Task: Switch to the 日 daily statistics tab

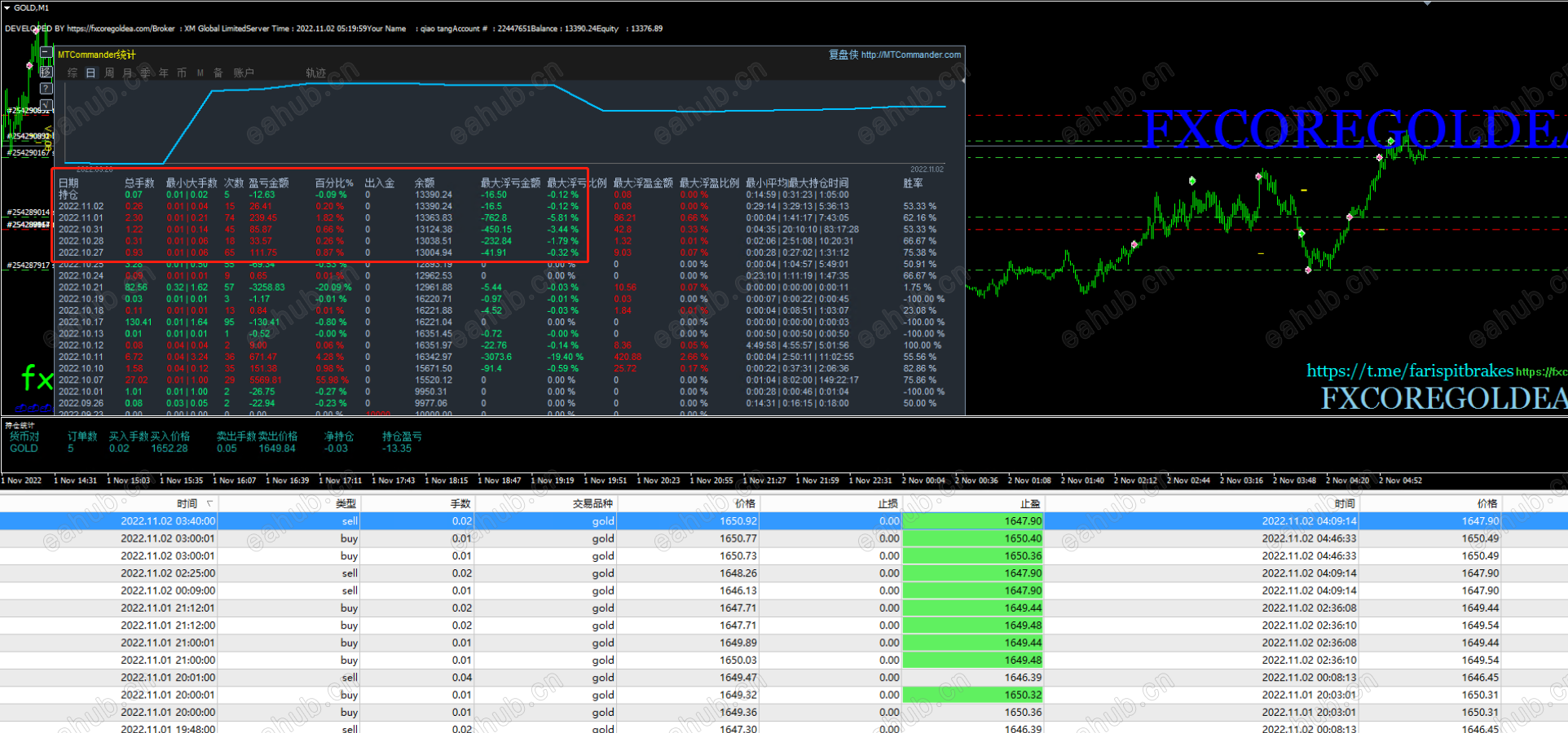Action: pos(90,73)
